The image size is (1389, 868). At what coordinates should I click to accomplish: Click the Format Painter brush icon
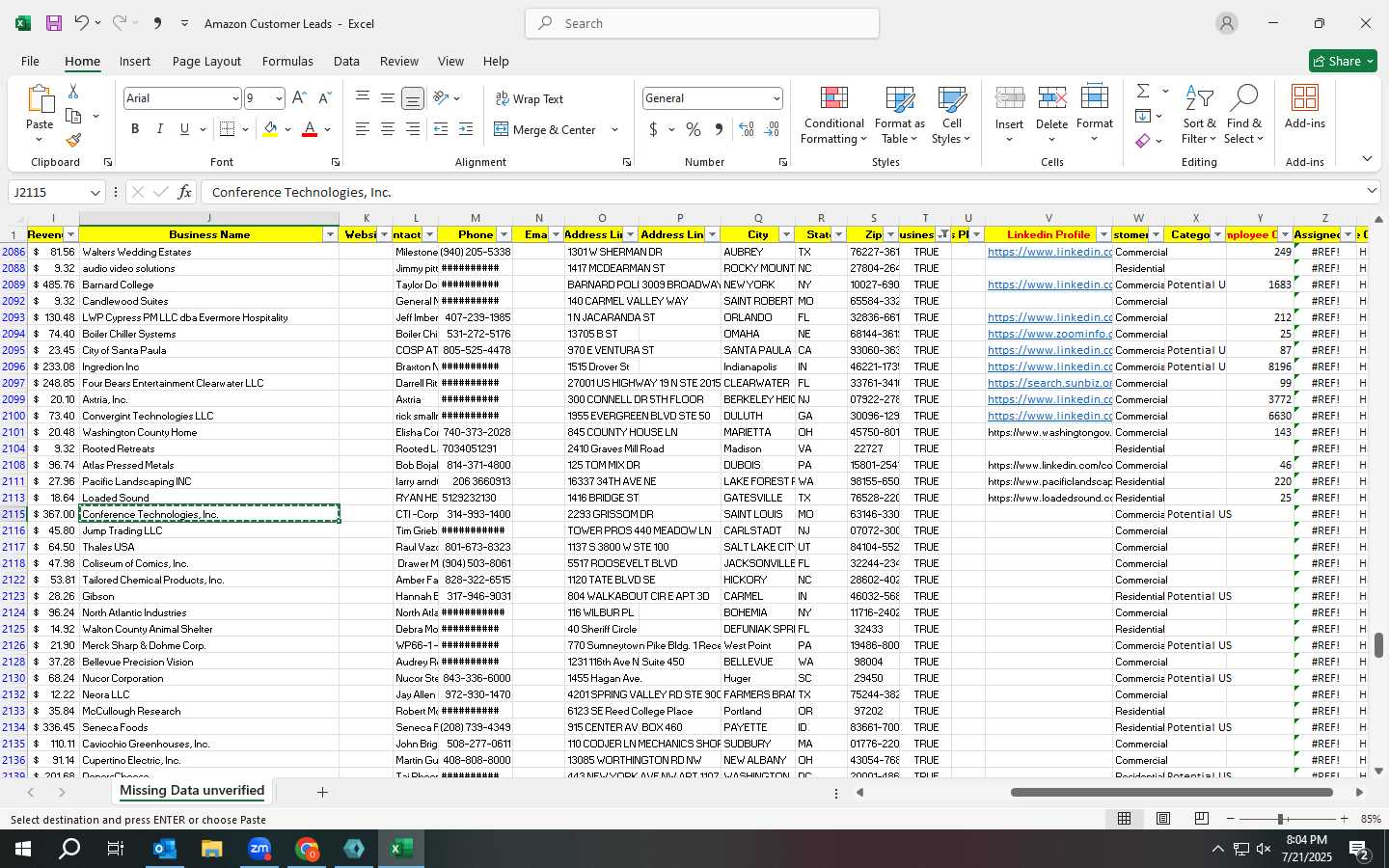pos(73,141)
